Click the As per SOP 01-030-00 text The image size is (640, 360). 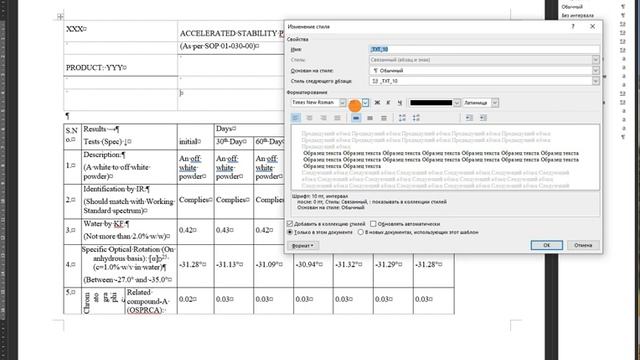click(220, 46)
